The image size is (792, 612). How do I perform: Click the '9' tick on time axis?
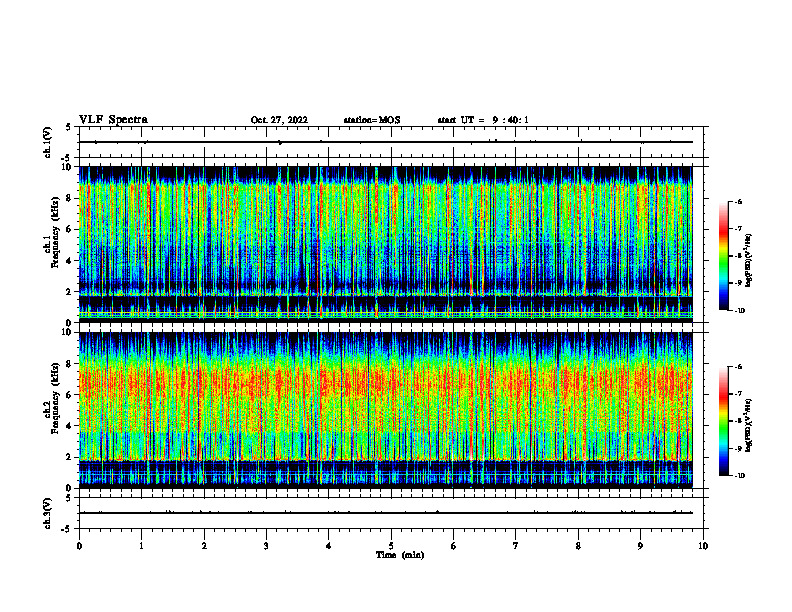[x=640, y=546]
